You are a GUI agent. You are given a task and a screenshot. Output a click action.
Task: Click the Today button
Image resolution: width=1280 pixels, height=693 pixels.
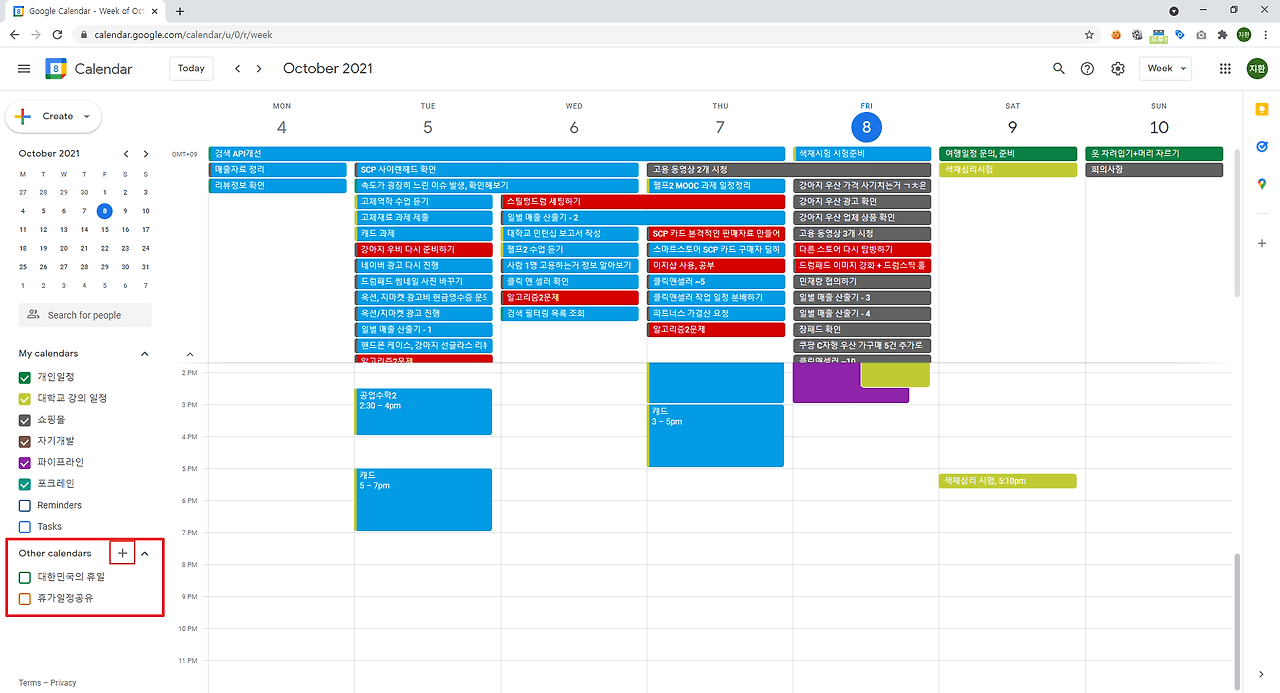tap(191, 69)
